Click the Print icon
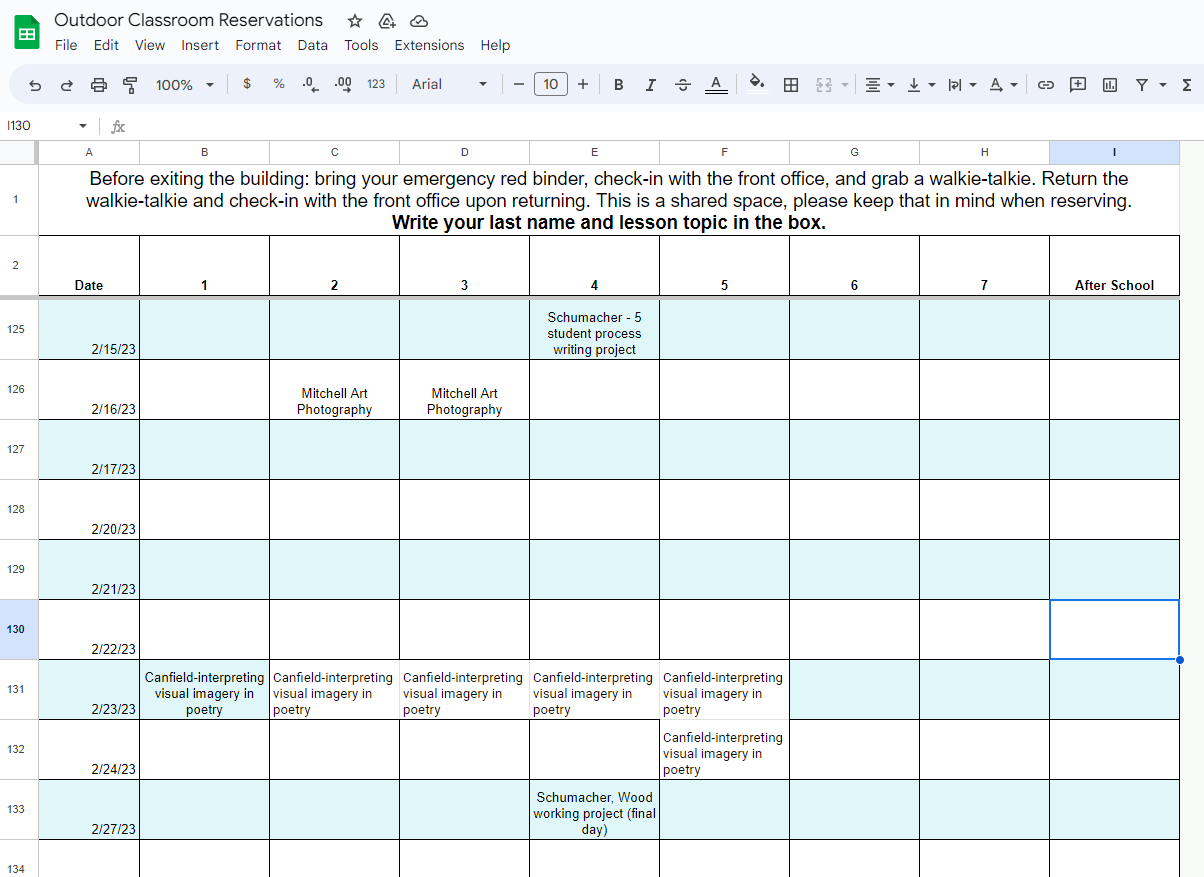The image size is (1204, 877). coord(98,85)
